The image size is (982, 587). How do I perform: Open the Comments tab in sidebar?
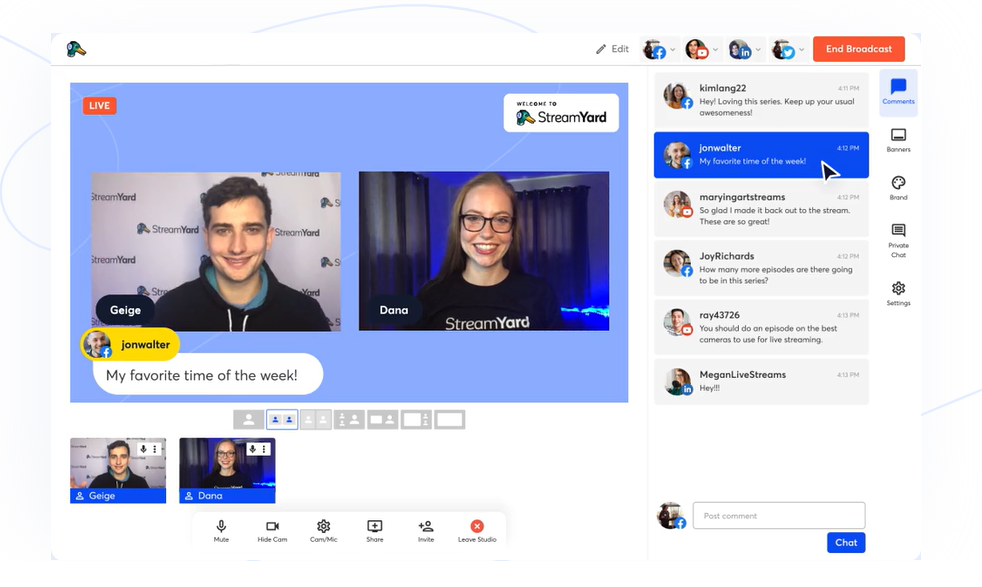(x=898, y=91)
